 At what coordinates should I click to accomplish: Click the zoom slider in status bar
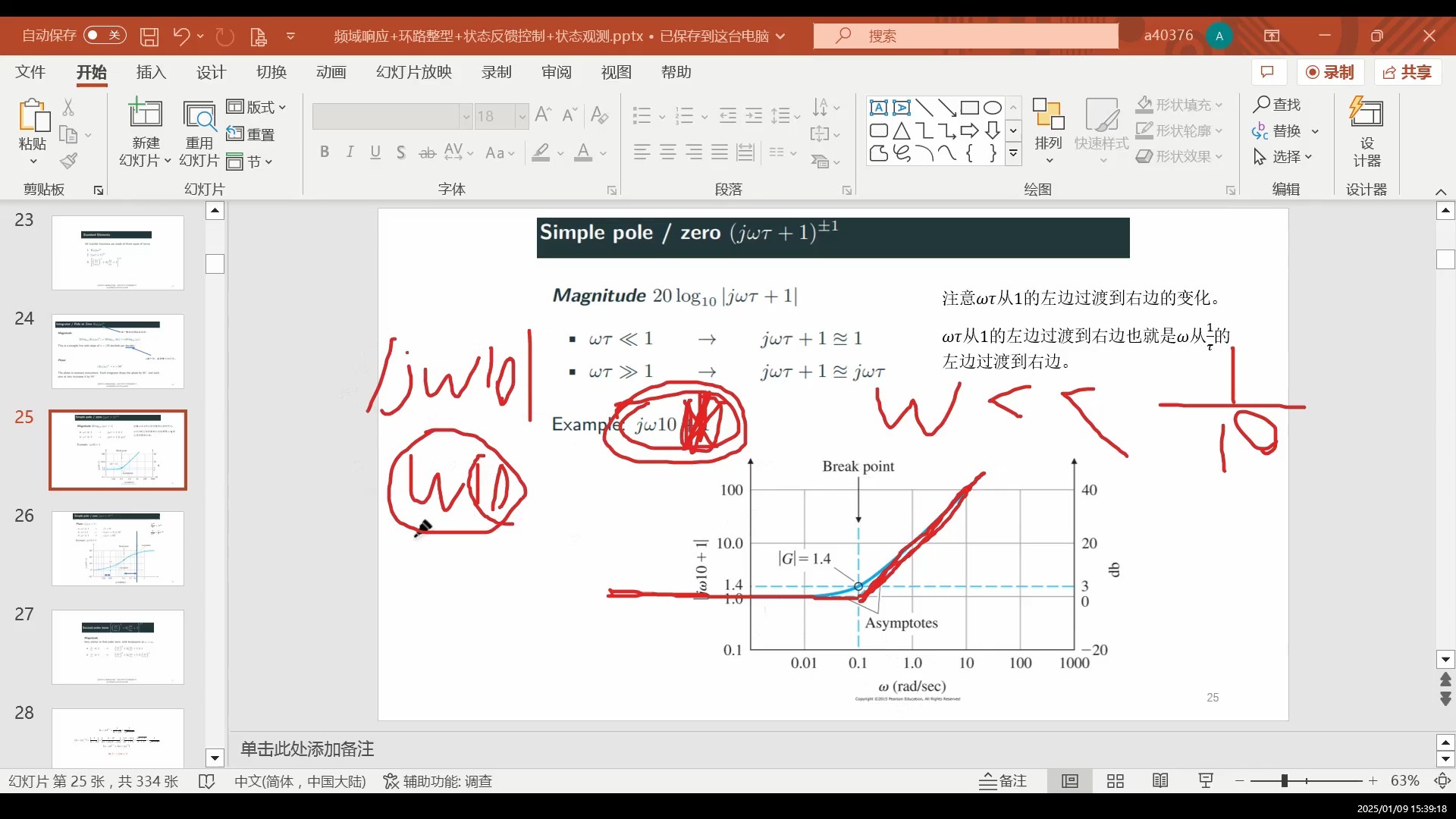1285,781
